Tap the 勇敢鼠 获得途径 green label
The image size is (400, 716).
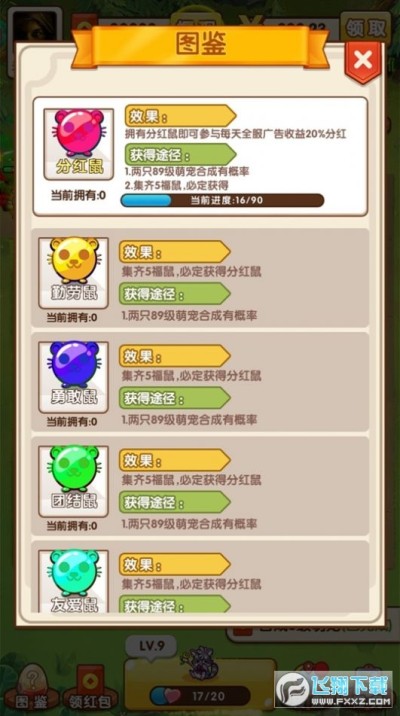tap(175, 398)
